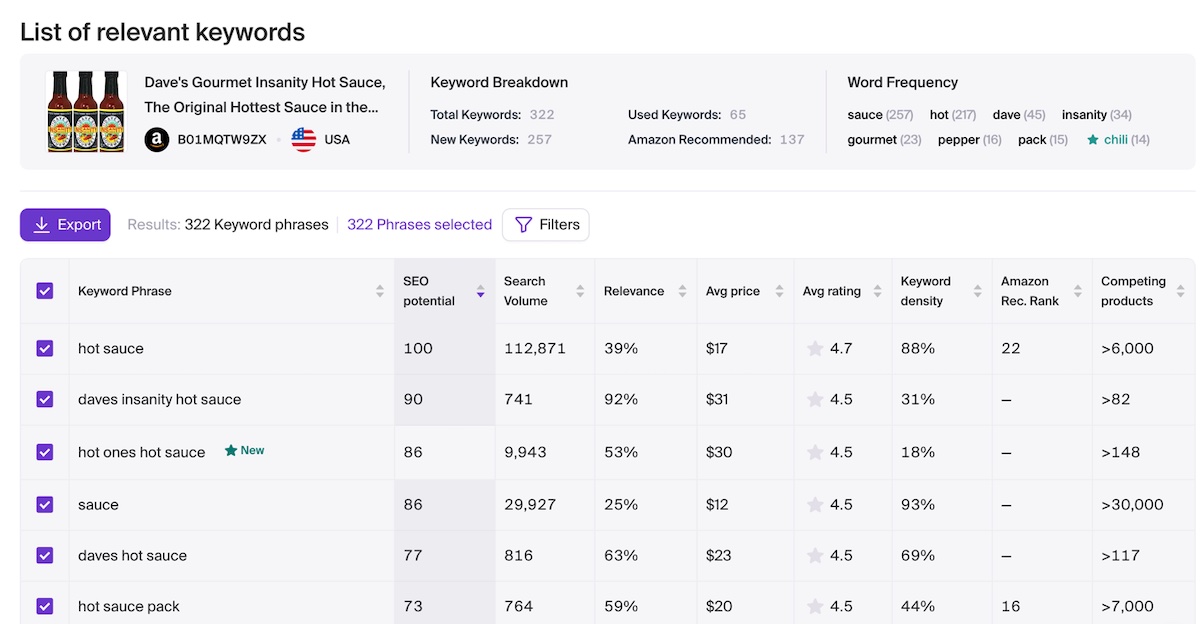Uncheck the hot sauce pack checkbox
Image resolution: width=1200 pixels, height=624 pixels.
pos(45,606)
